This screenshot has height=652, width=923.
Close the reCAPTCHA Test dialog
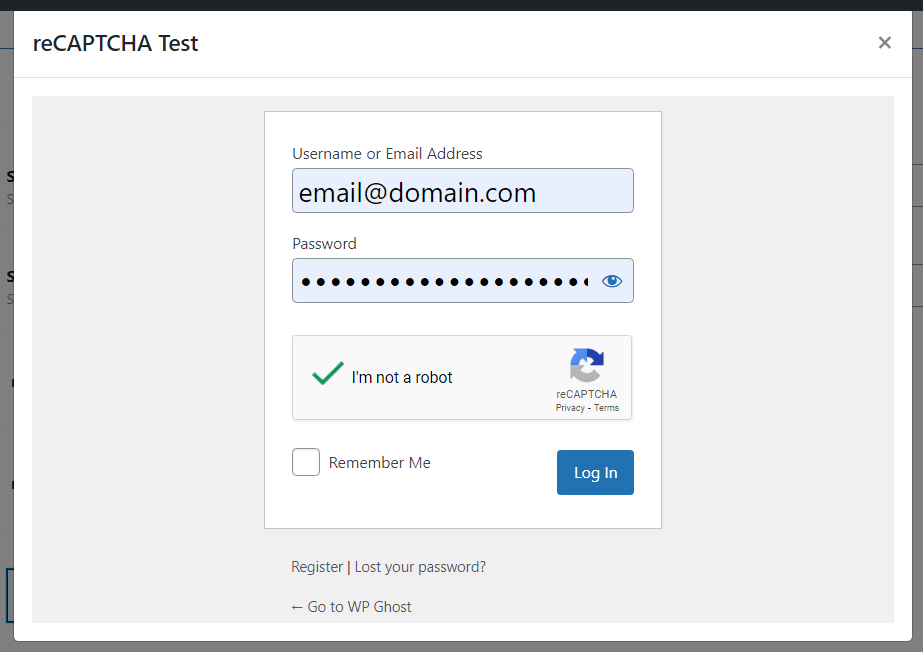[884, 43]
